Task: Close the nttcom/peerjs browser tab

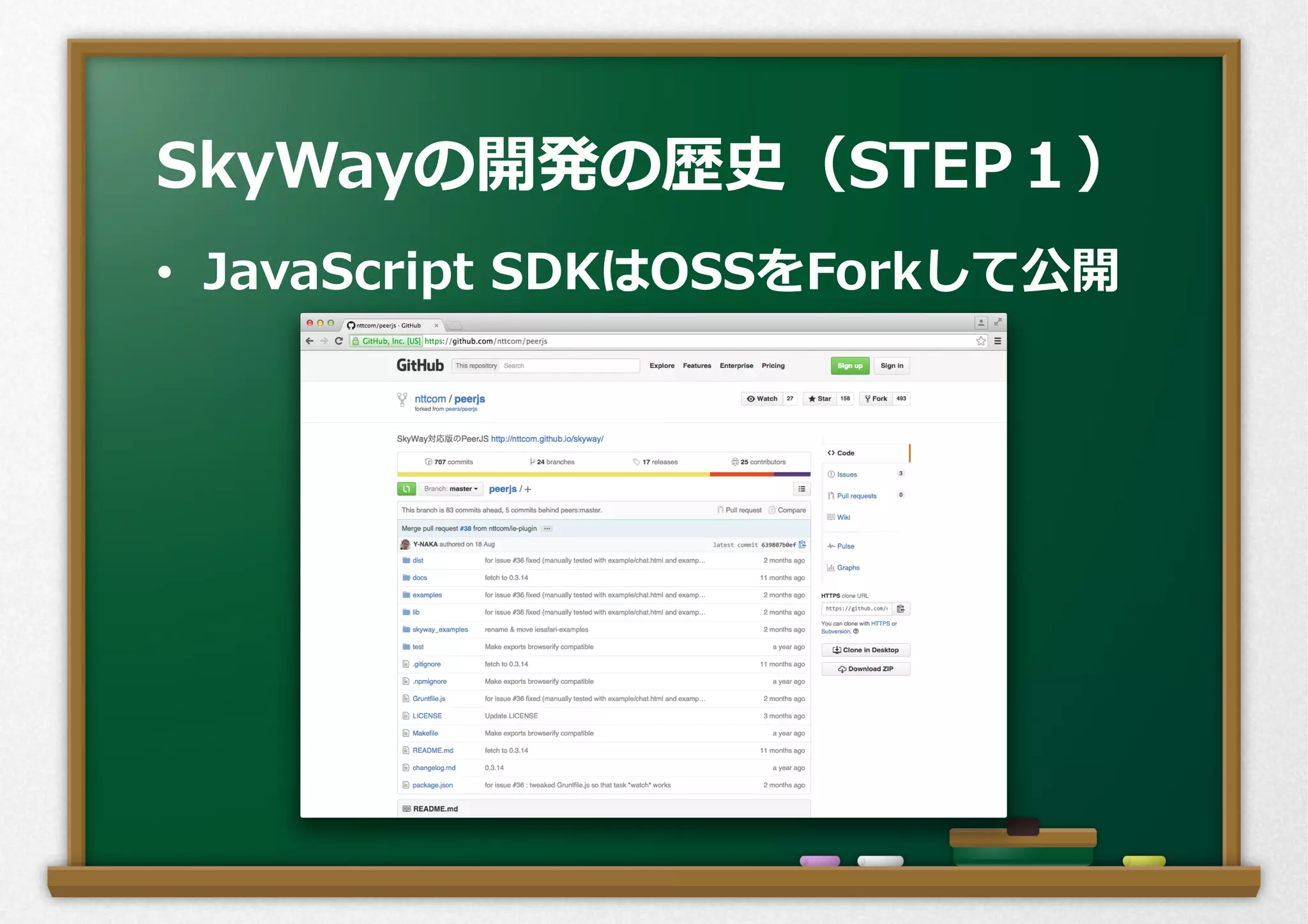Action: tap(436, 326)
